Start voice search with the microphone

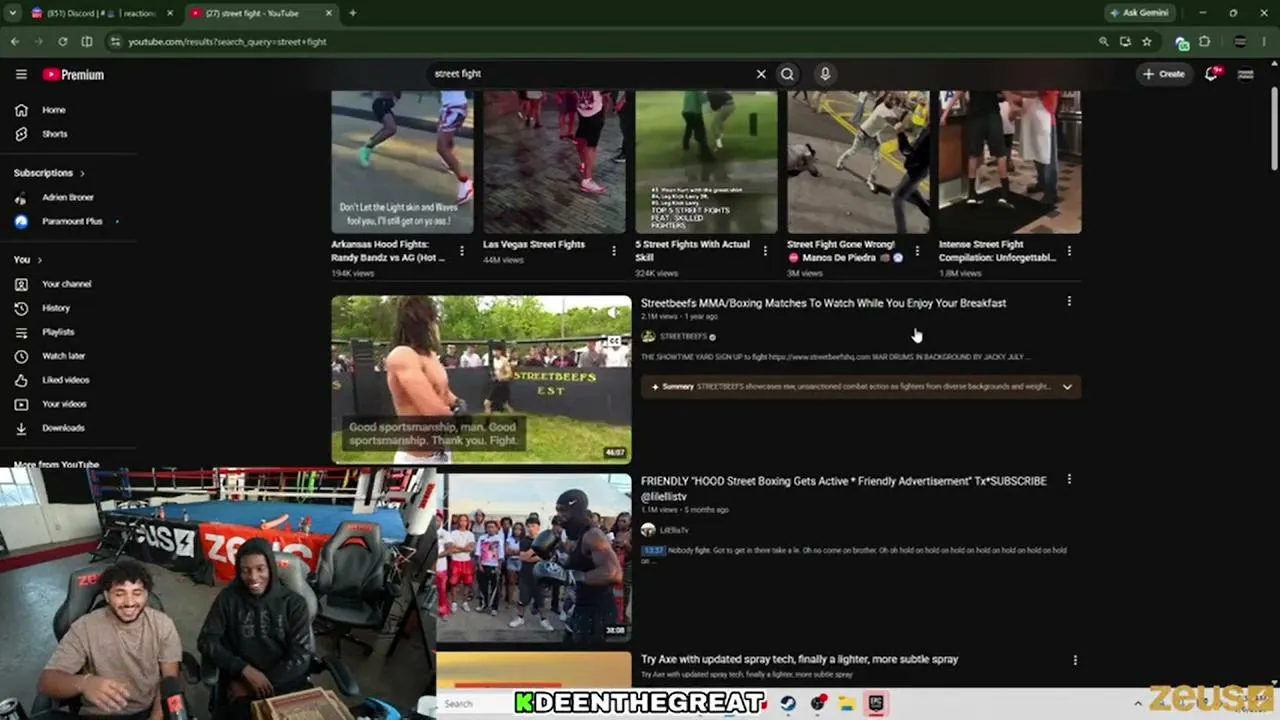[825, 74]
